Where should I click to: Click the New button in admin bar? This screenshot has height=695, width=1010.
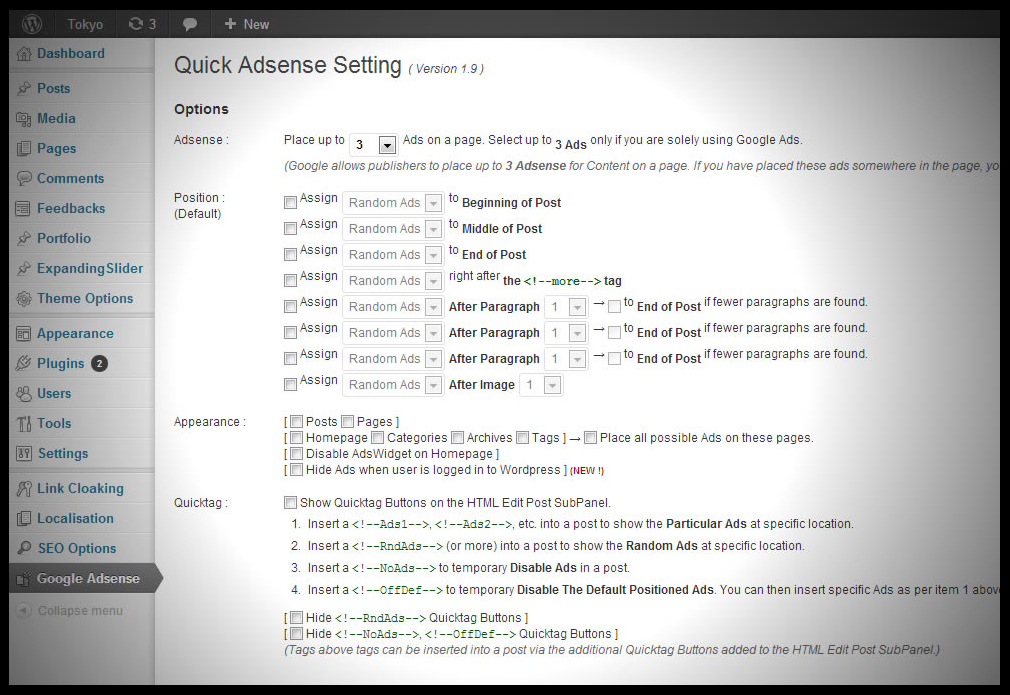(x=246, y=24)
